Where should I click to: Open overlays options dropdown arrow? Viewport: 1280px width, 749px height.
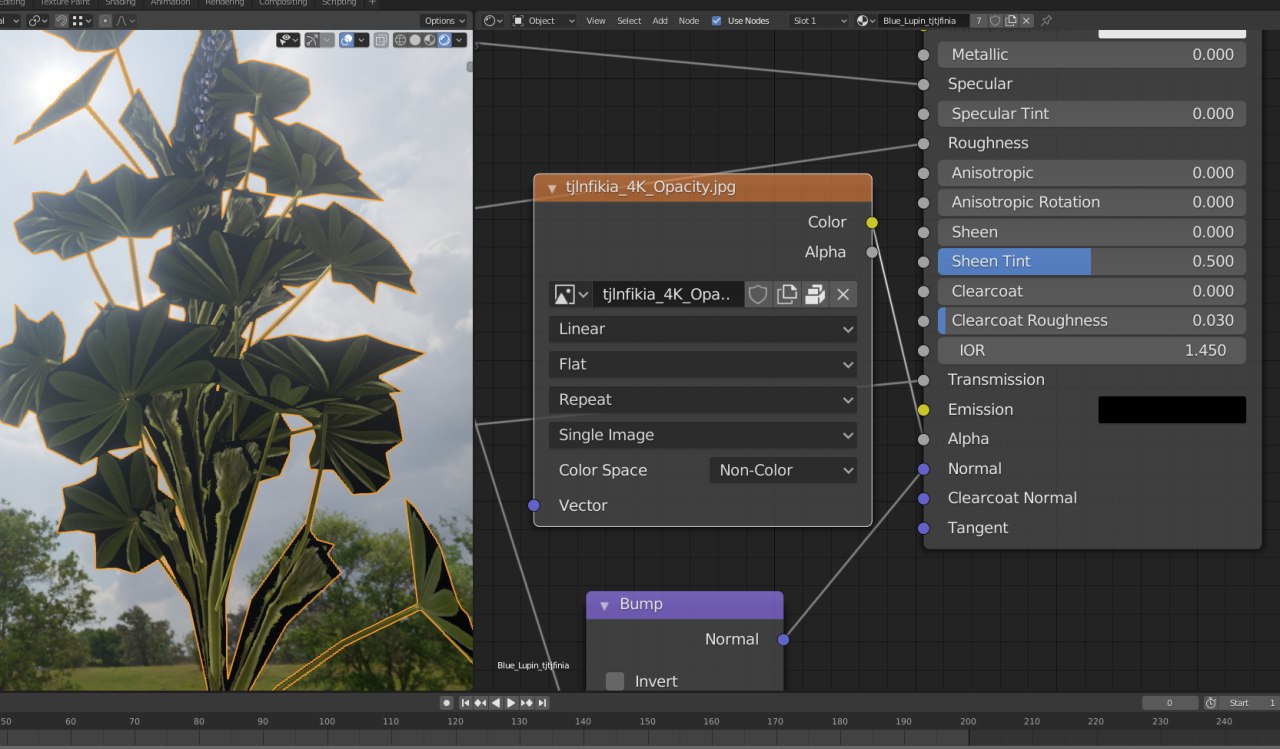[361, 40]
